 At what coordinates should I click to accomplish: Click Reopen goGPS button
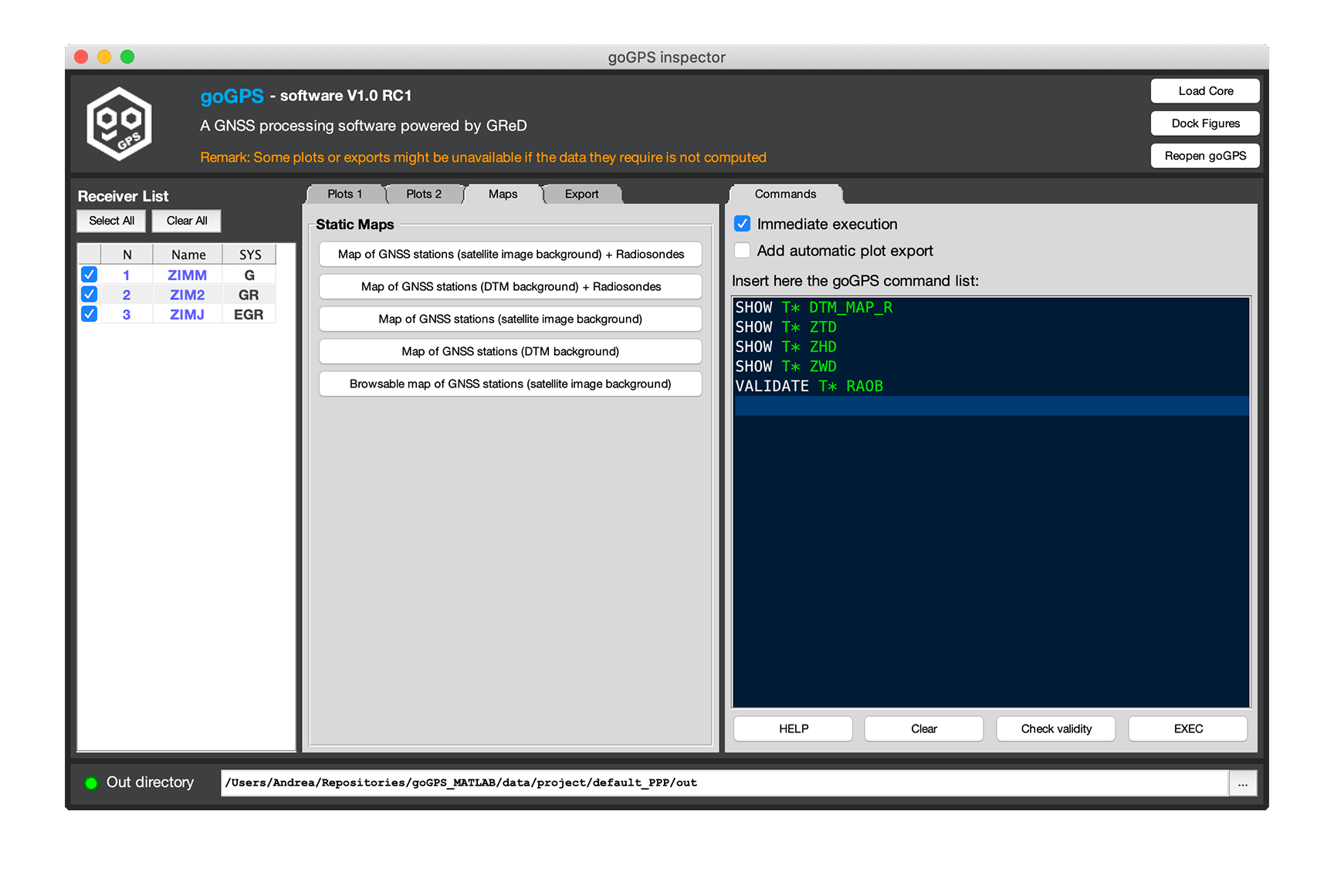(x=1206, y=156)
